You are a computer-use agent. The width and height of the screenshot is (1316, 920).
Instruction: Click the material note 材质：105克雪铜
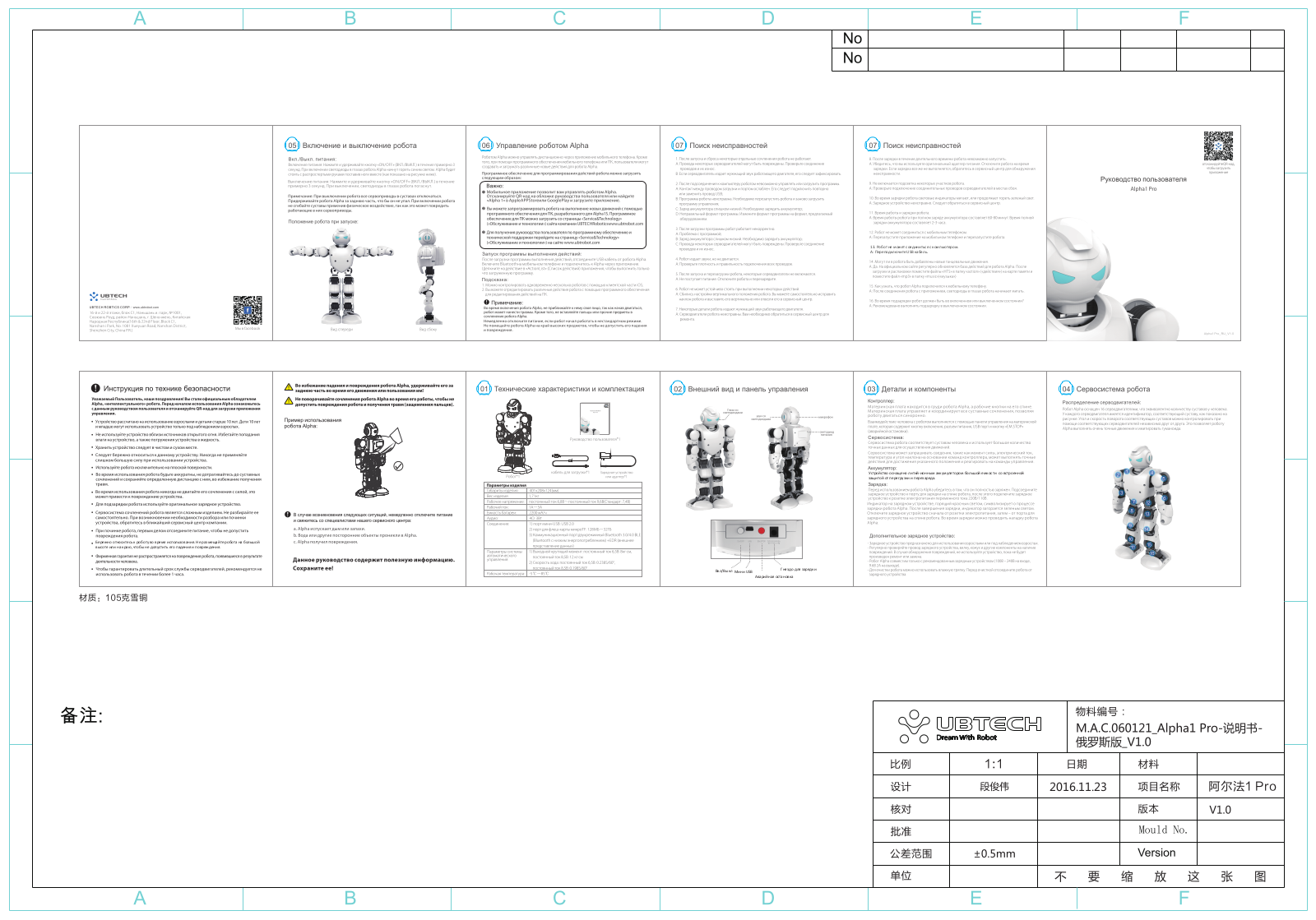[114, 598]
